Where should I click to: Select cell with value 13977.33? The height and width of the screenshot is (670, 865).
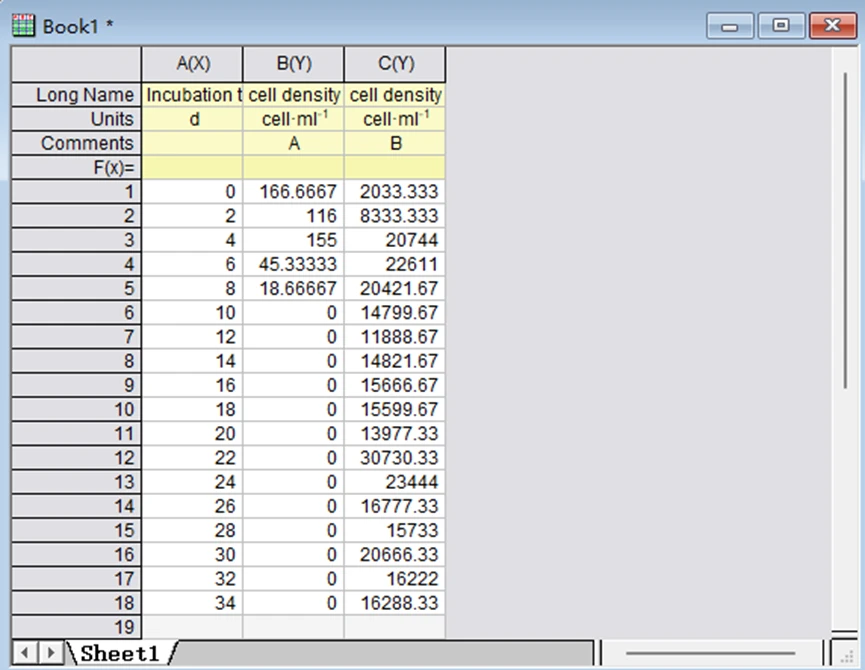pos(395,434)
